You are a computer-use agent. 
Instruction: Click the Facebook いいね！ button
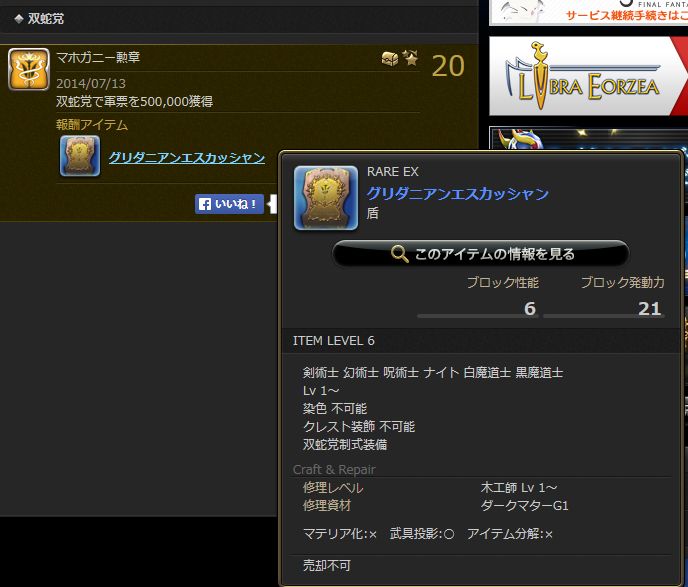click(229, 204)
